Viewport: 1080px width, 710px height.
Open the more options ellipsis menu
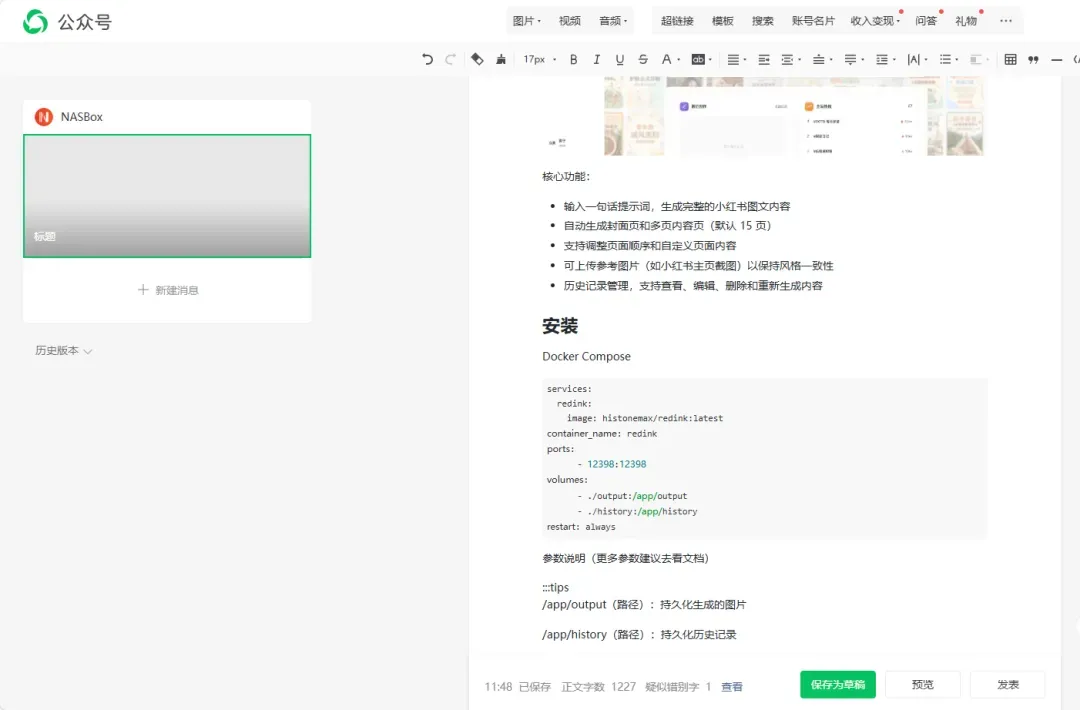[1006, 21]
